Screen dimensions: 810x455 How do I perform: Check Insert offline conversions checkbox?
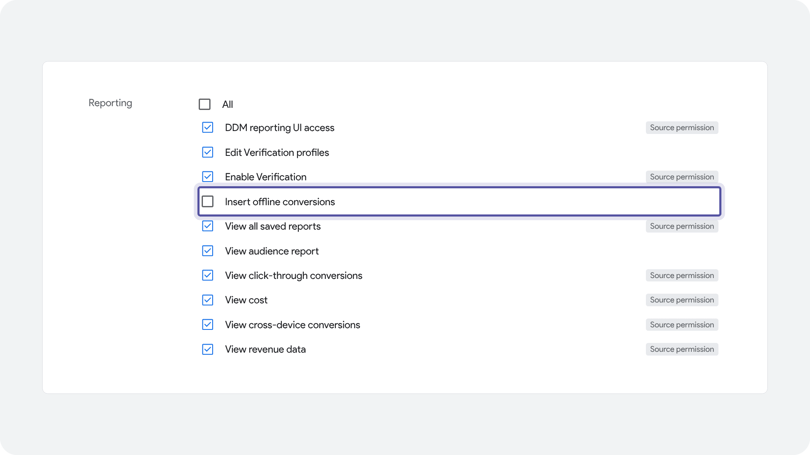coord(208,201)
